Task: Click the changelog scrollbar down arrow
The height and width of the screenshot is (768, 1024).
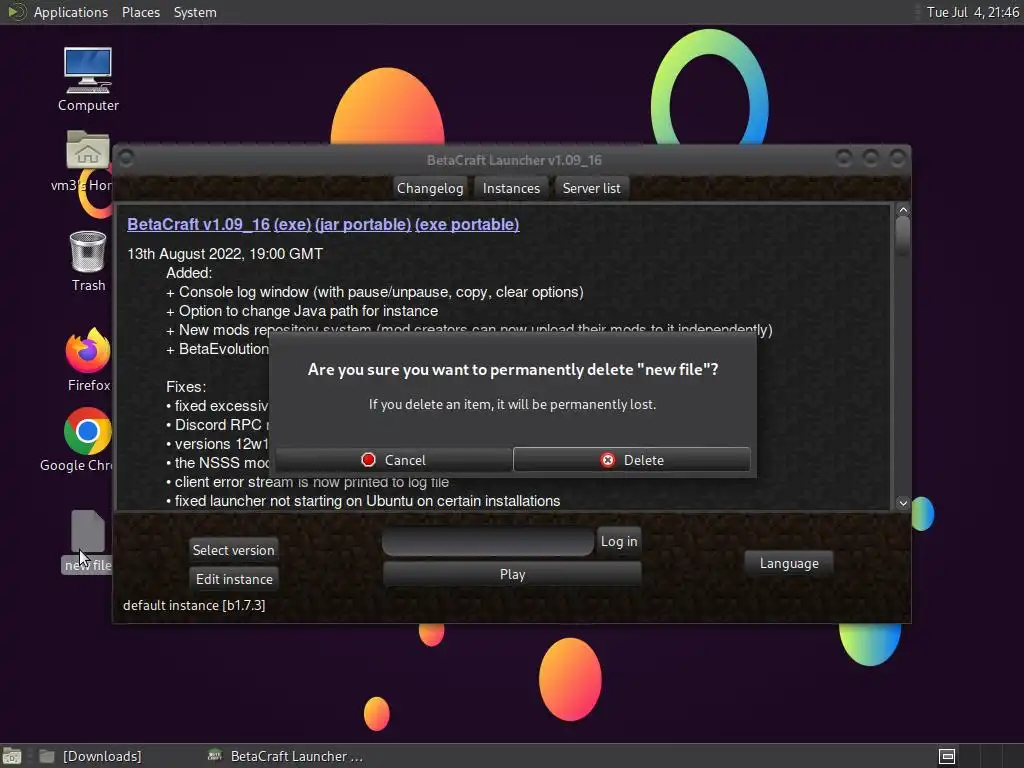Action: point(903,503)
